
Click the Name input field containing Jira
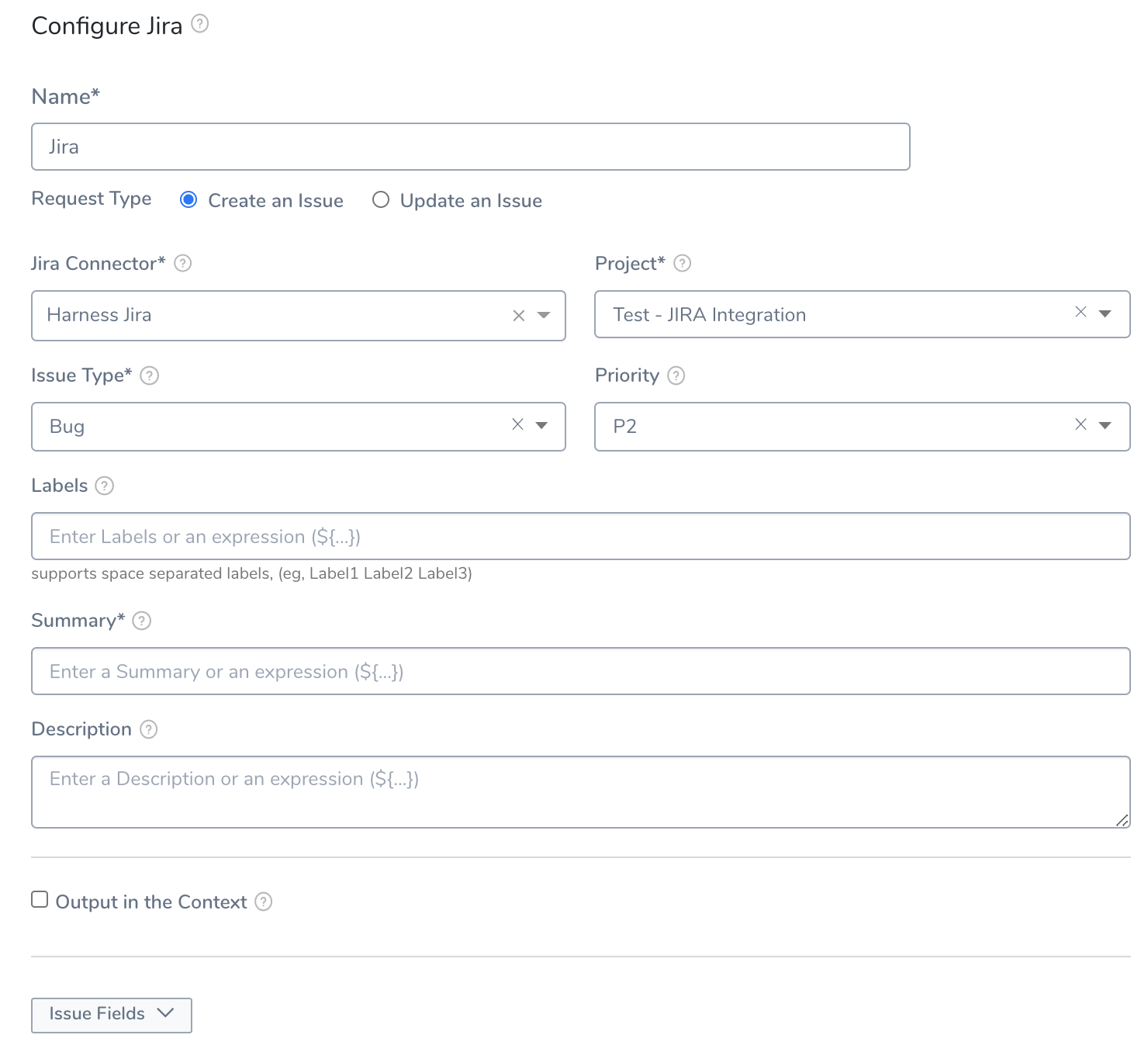click(471, 147)
